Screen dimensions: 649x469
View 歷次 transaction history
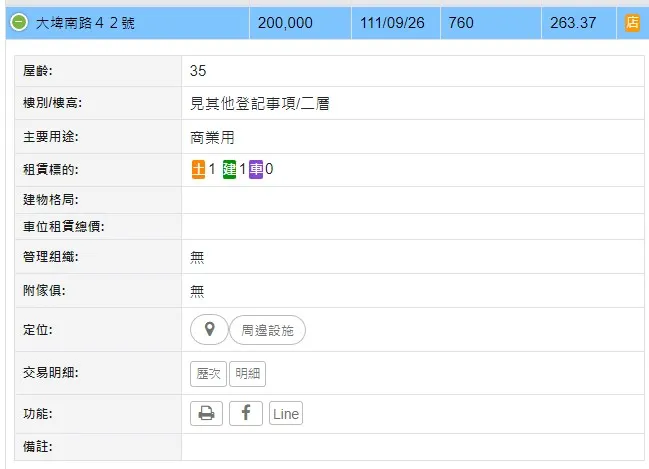208,373
